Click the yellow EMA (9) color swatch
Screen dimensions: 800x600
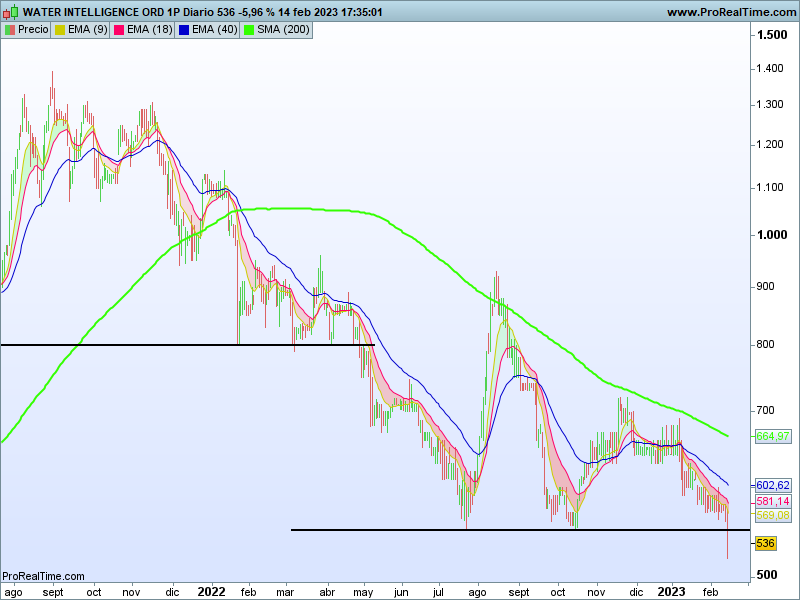[60, 30]
